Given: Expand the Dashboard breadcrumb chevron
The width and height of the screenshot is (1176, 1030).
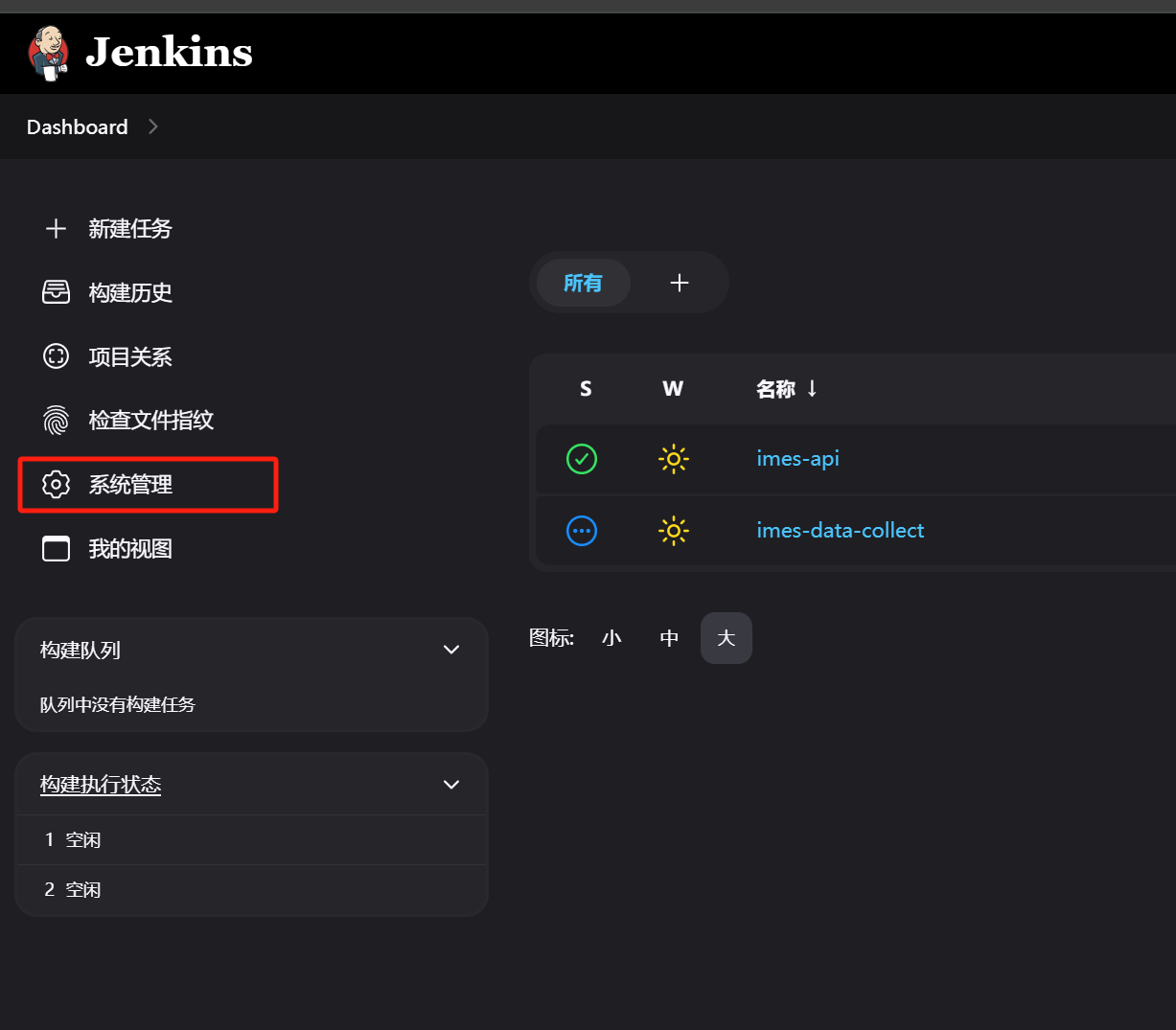Looking at the screenshot, I should tap(153, 126).
